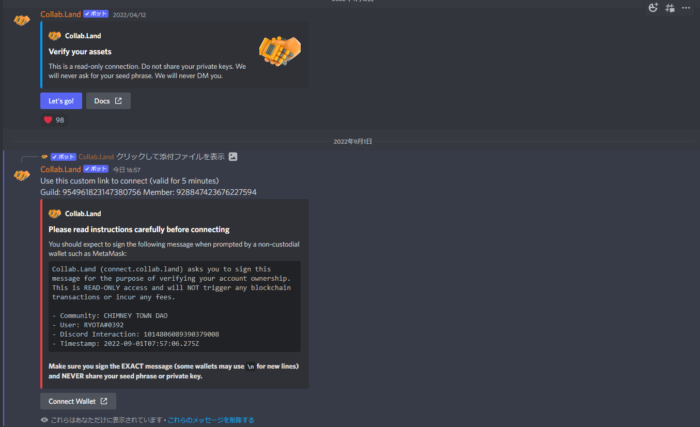Click the blue delete-these-messages link
The image size is (700, 427).
[x=211, y=420]
